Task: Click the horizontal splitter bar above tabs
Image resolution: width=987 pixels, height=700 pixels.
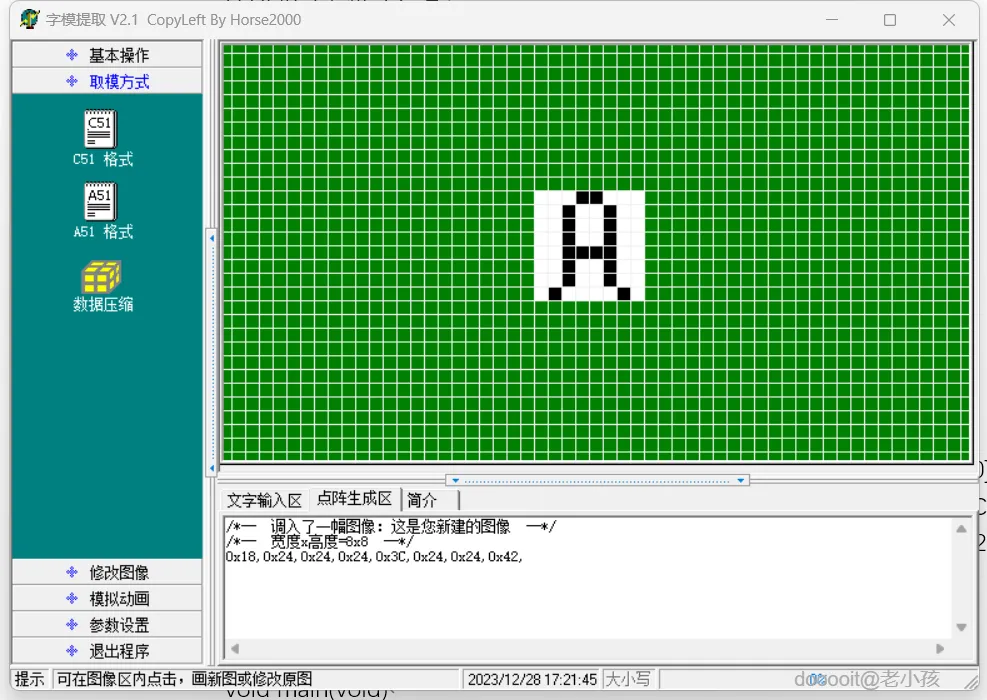Action: coord(597,480)
